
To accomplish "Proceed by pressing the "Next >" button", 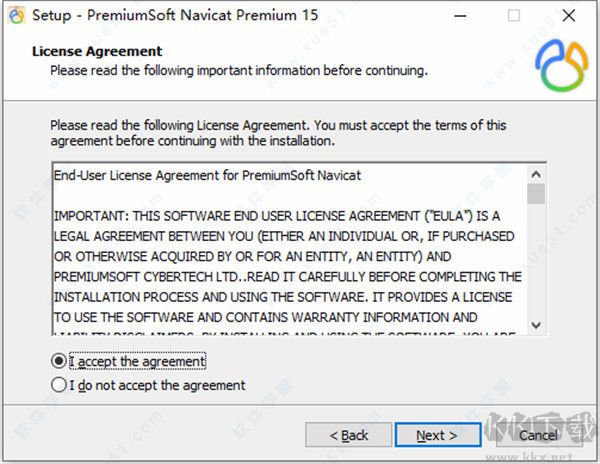I will pyautogui.click(x=438, y=435).
